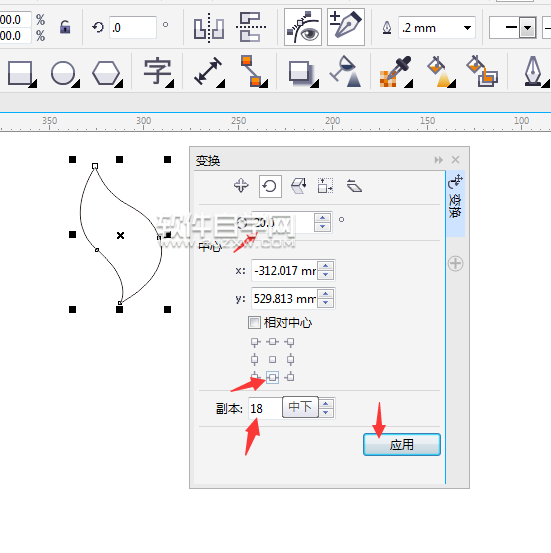Toggle the lock ratio padlock
The width and height of the screenshot is (551, 553).
point(65,28)
